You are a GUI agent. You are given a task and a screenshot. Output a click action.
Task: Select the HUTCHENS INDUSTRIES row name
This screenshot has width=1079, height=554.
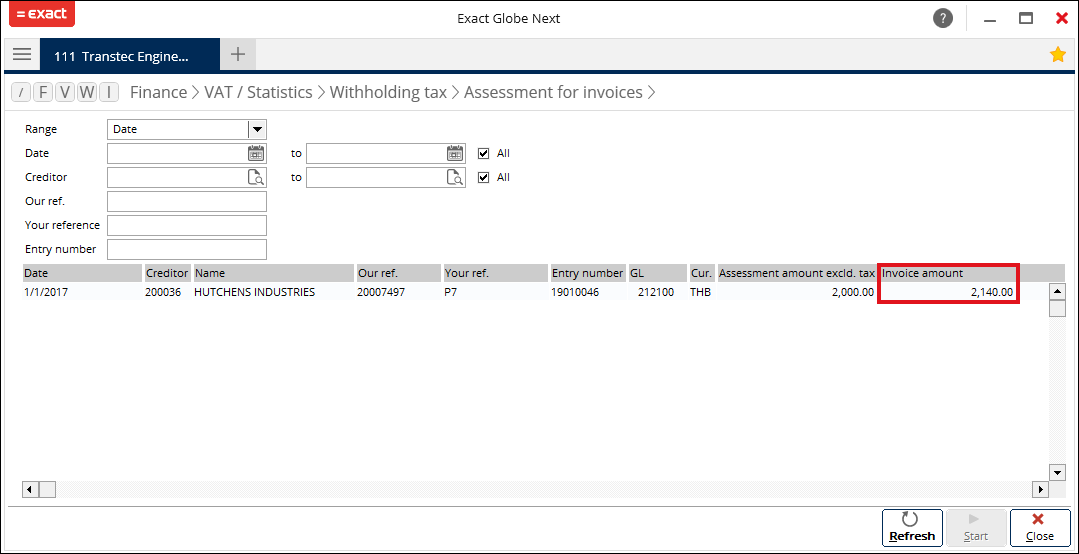point(255,292)
